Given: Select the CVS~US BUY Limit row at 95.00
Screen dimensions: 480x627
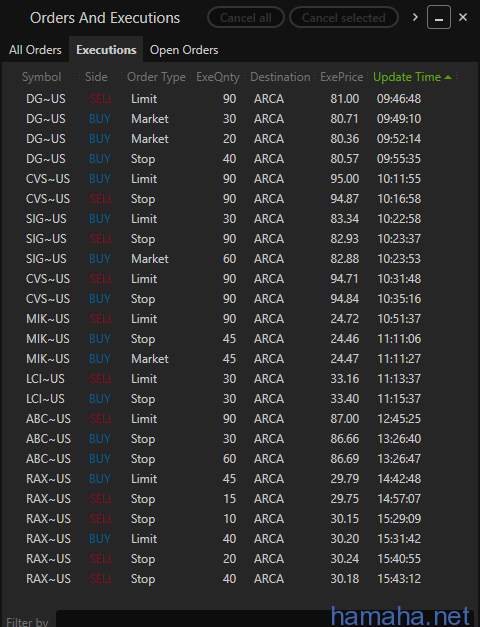Looking at the screenshot, I should tap(240, 179).
